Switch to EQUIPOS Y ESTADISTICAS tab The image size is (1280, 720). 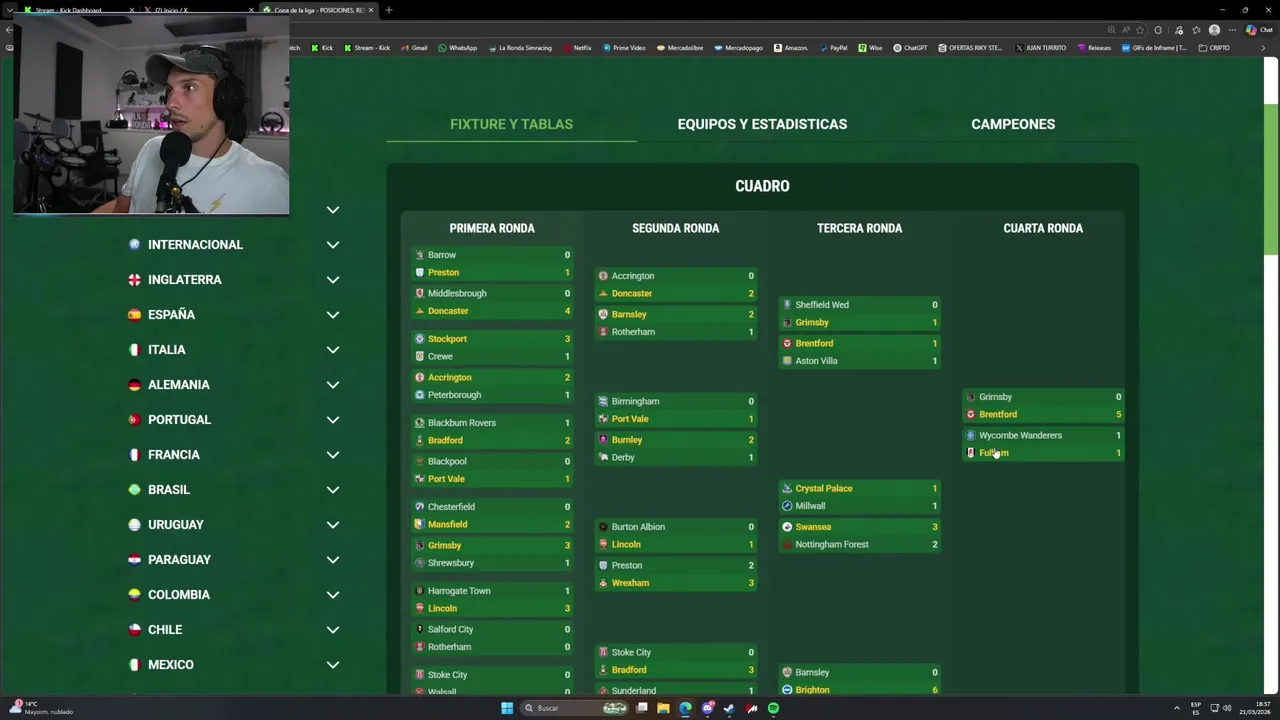762,124
